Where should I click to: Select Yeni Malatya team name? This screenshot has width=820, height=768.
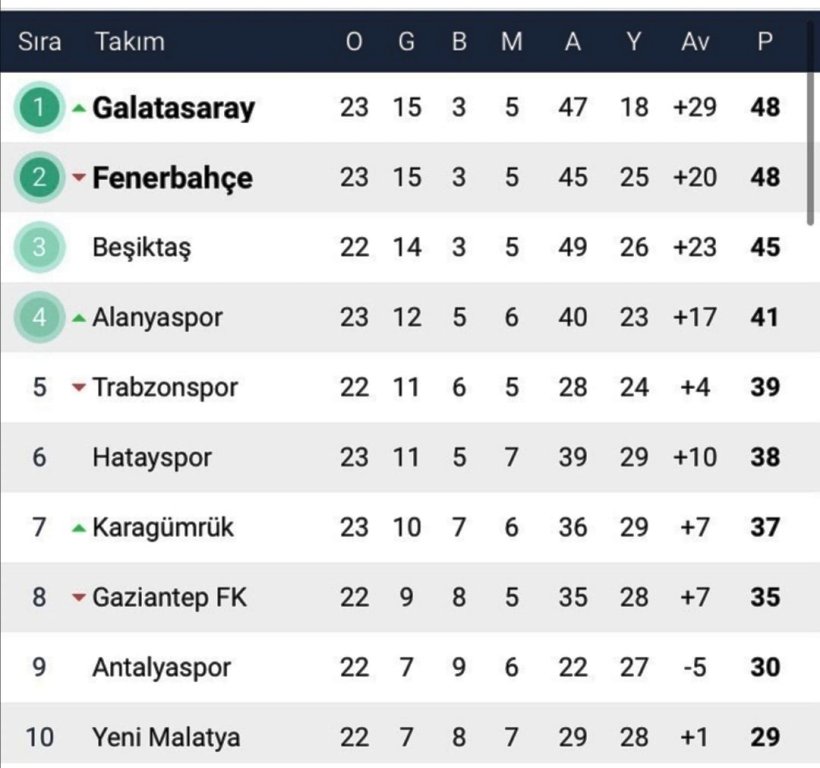[x=166, y=738]
